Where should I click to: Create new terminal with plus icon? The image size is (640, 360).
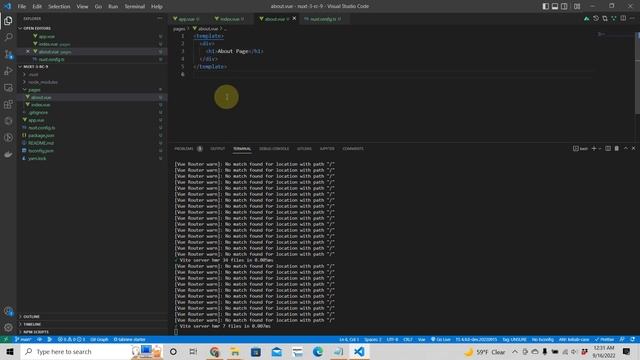[594, 149]
